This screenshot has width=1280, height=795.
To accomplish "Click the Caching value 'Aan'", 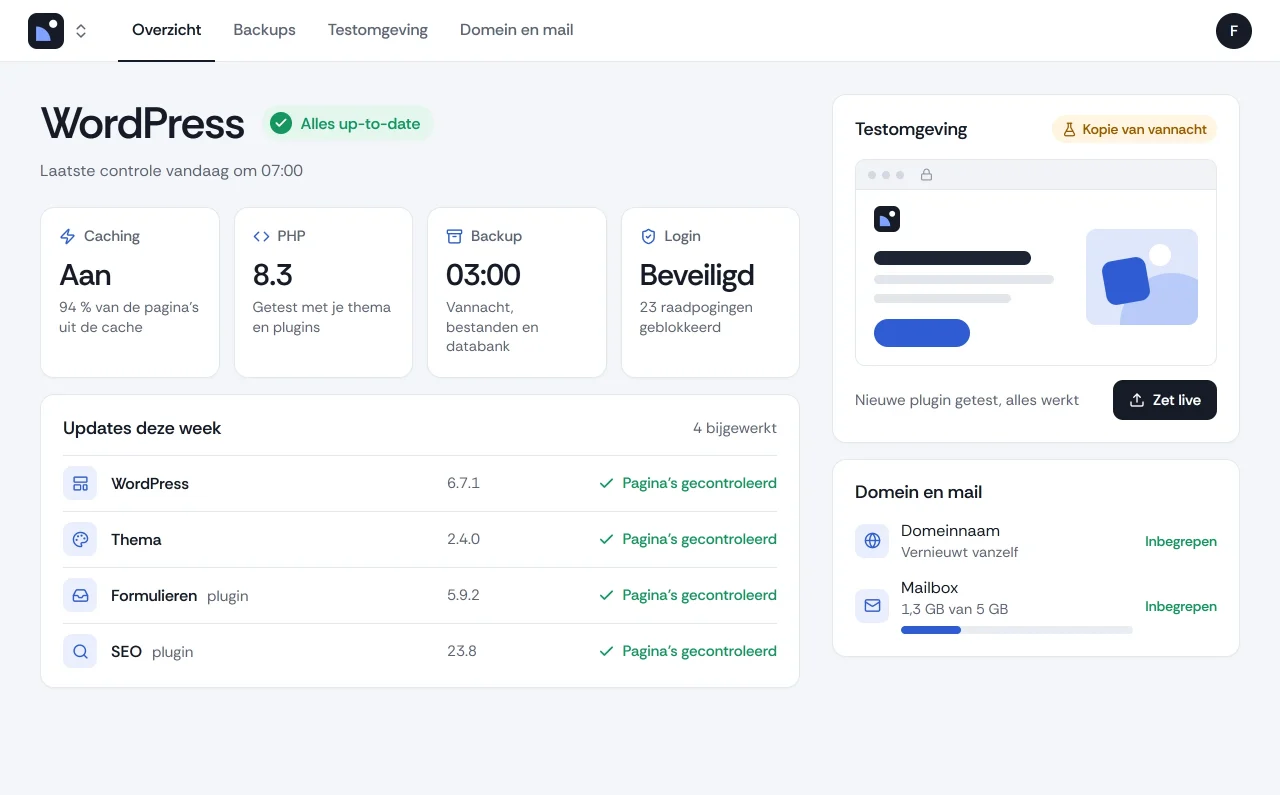I will (85, 275).
